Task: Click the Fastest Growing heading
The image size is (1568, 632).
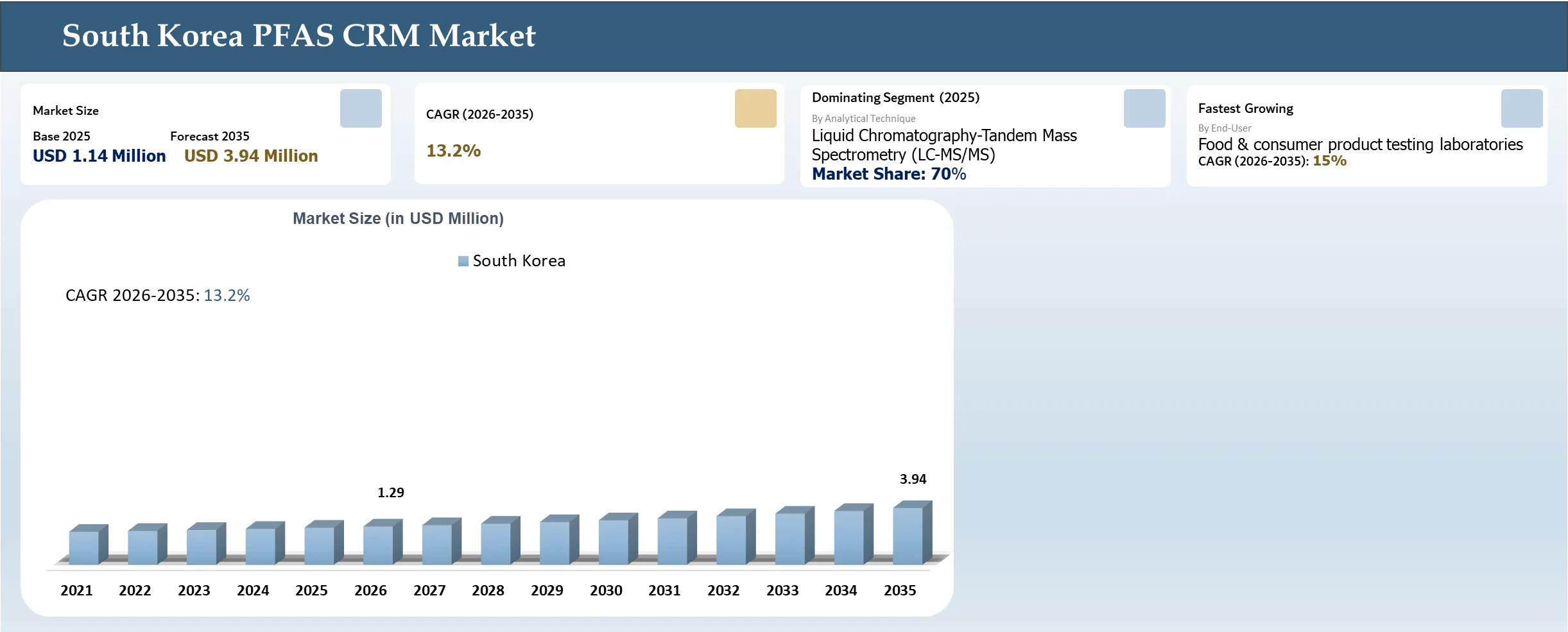Action: [1246, 109]
